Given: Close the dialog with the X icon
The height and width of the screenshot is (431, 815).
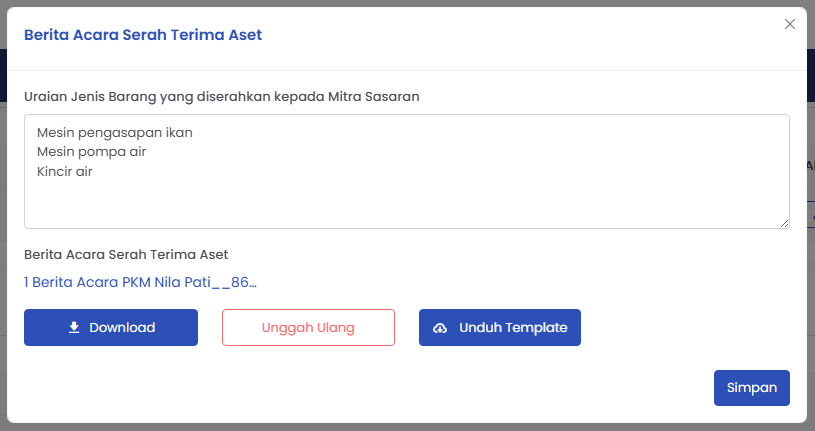Looking at the screenshot, I should pyautogui.click(x=789, y=24).
